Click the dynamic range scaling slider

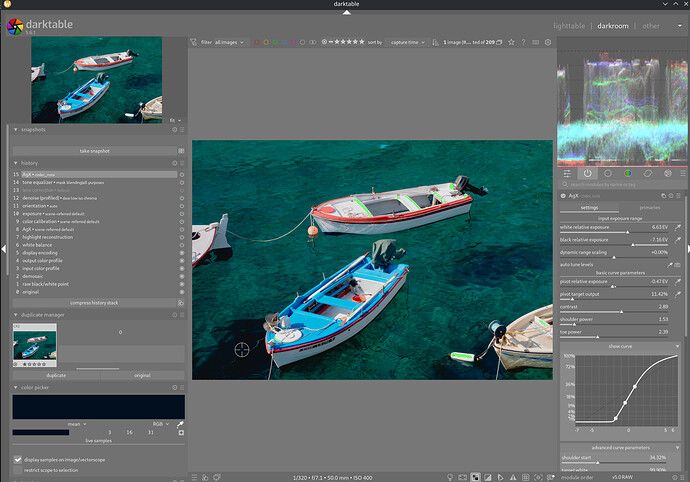(x=614, y=254)
